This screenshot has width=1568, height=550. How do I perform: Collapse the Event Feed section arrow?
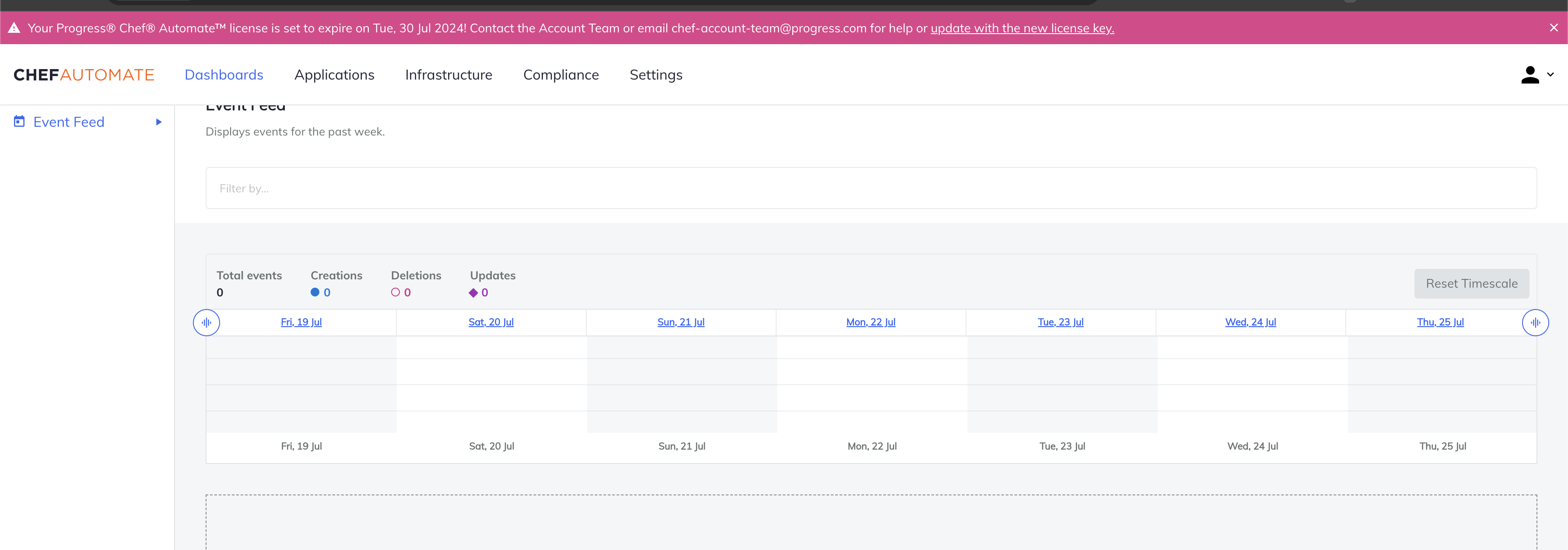[x=159, y=122]
